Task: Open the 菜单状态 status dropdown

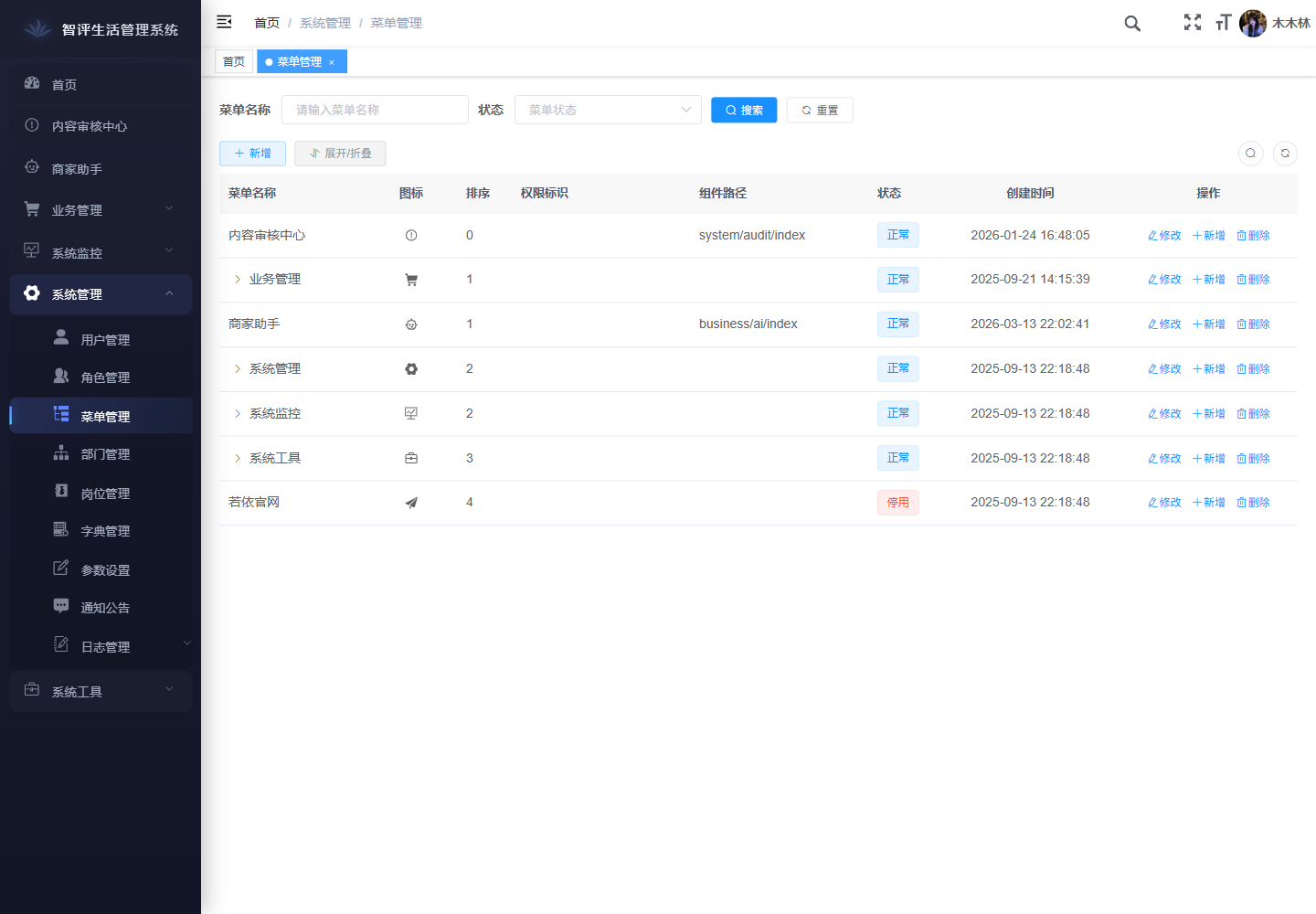Action: coord(608,110)
